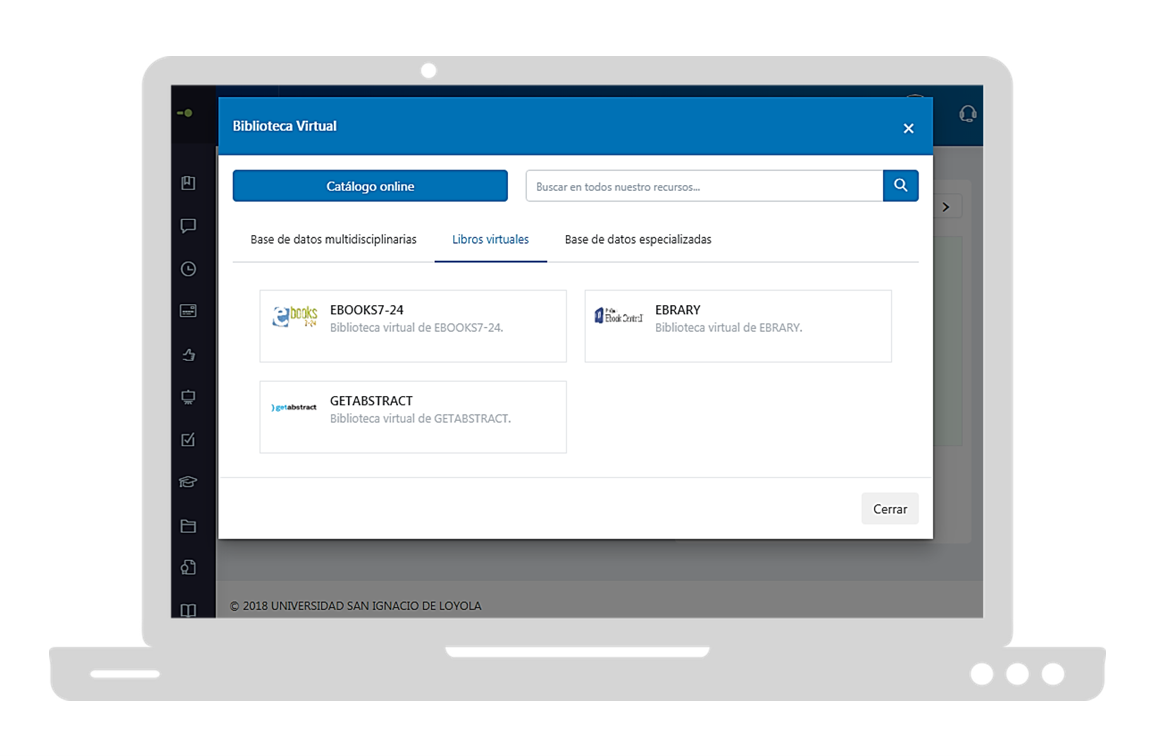Expand the right chevron arrow behind the dialog
Viewport: 1155px width, 756px height.
point(946,207)
